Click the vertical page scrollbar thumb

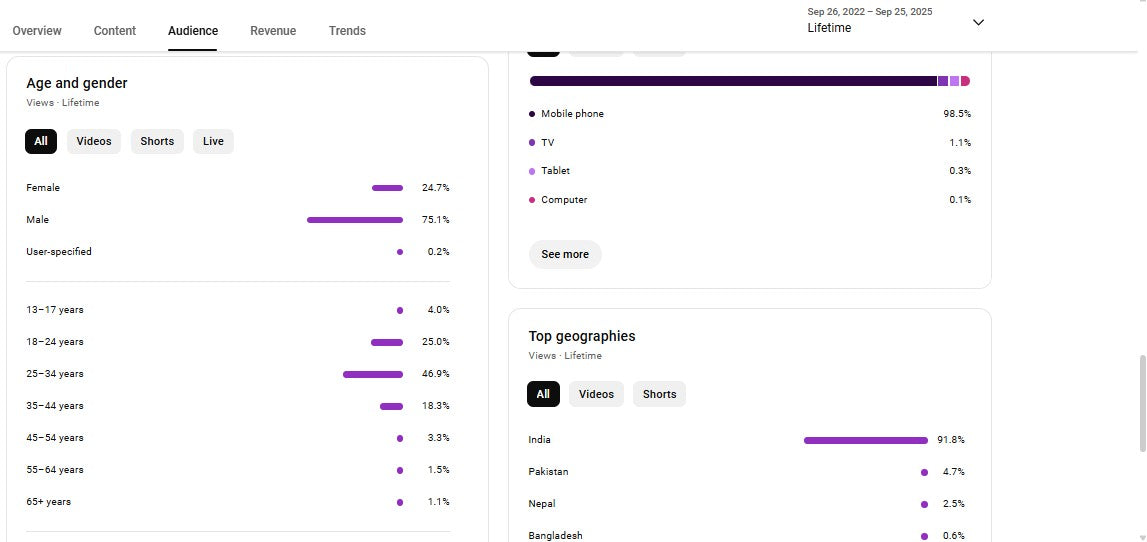1141,402
